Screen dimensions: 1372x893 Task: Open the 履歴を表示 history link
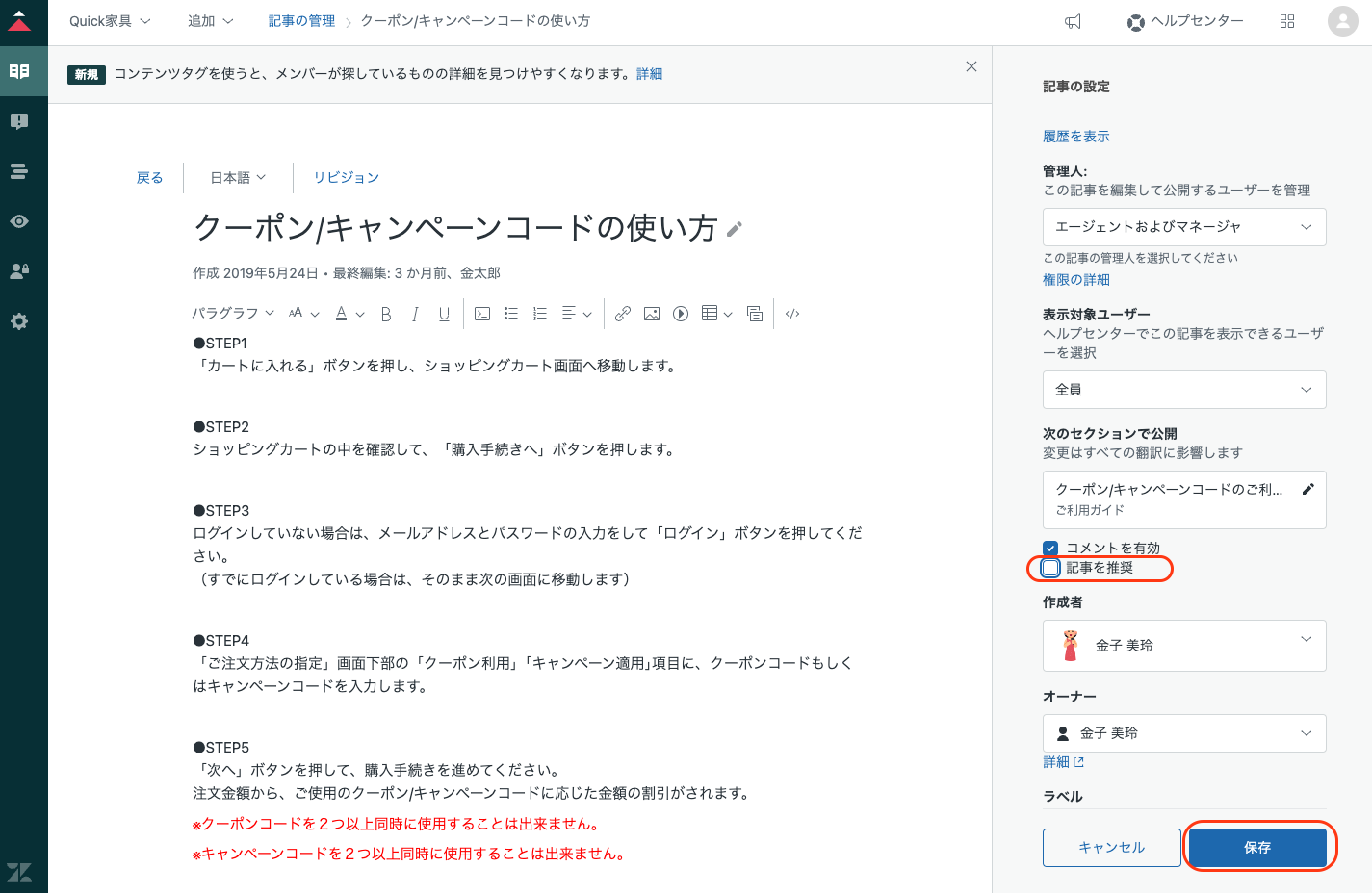point(1075,136)
